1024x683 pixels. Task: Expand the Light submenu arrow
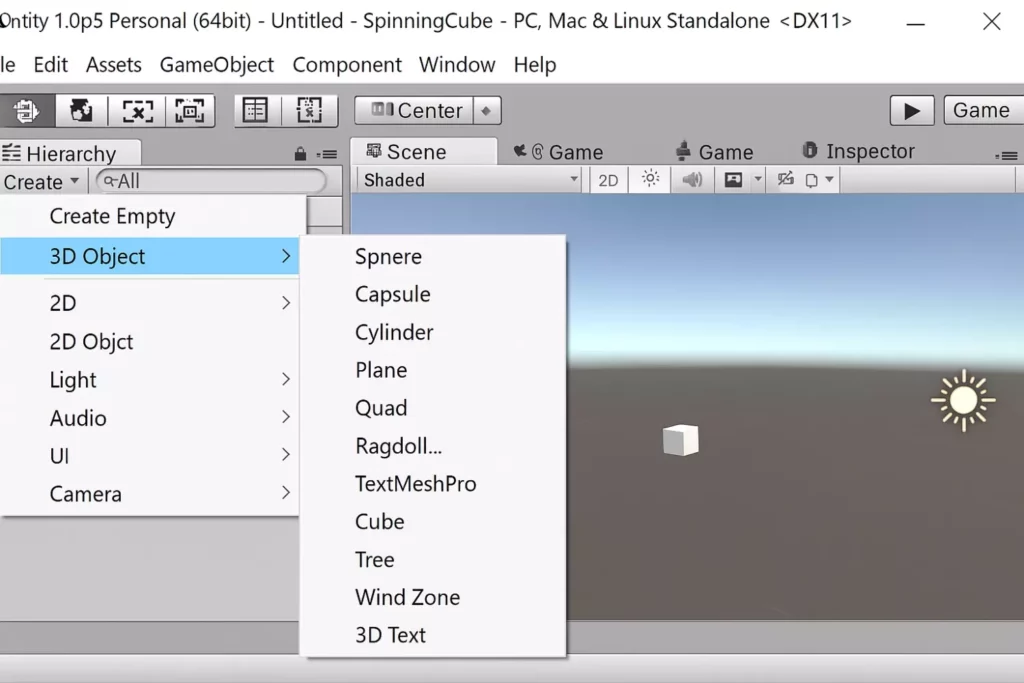(x=286, y=379)
